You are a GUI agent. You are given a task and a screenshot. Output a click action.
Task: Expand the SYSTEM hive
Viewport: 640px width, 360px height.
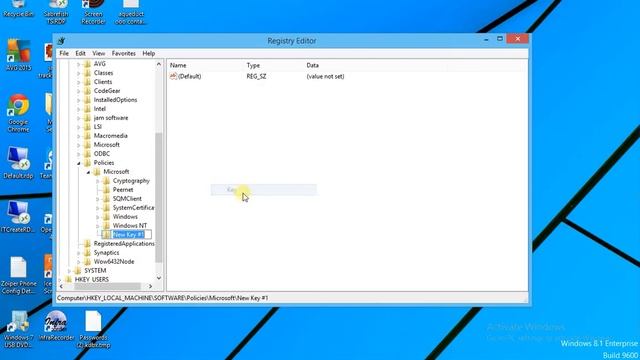point(69,271)
